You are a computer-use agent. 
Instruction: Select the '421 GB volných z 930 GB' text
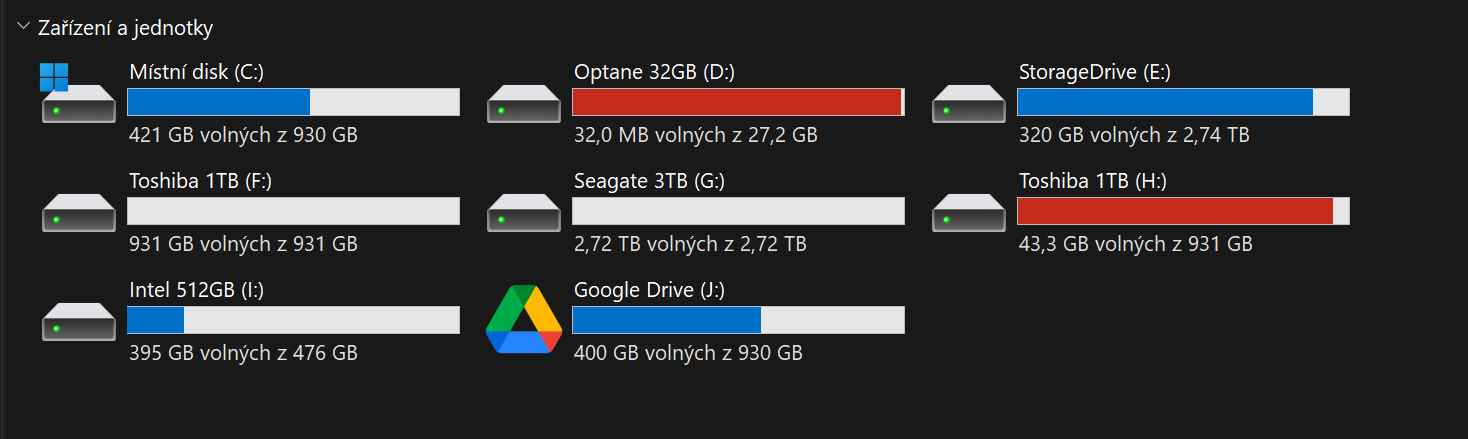point(243,135)
